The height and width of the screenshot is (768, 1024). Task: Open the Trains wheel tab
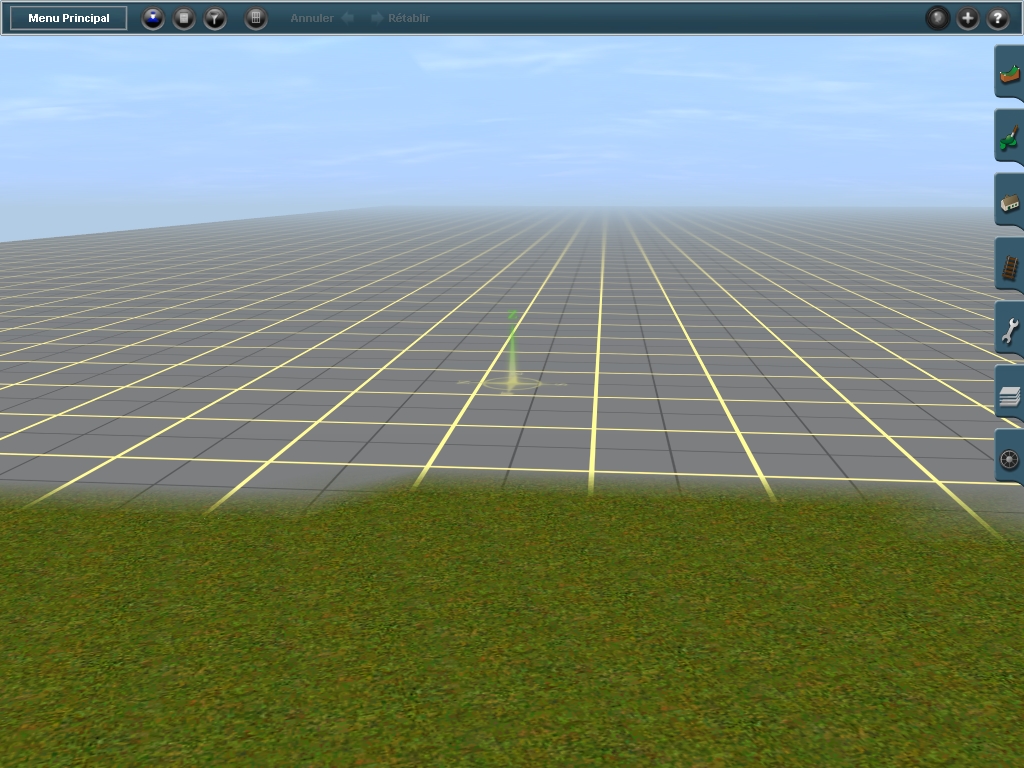pos(1009,457)
